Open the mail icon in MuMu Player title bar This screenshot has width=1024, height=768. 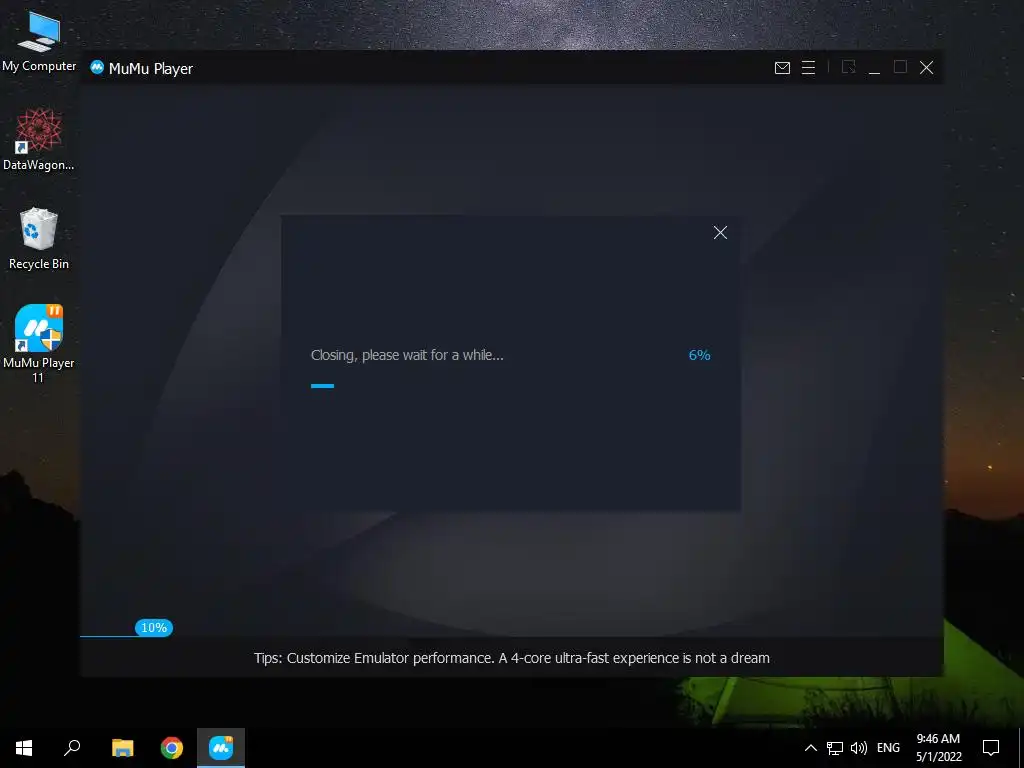click(x=782, y=68)
